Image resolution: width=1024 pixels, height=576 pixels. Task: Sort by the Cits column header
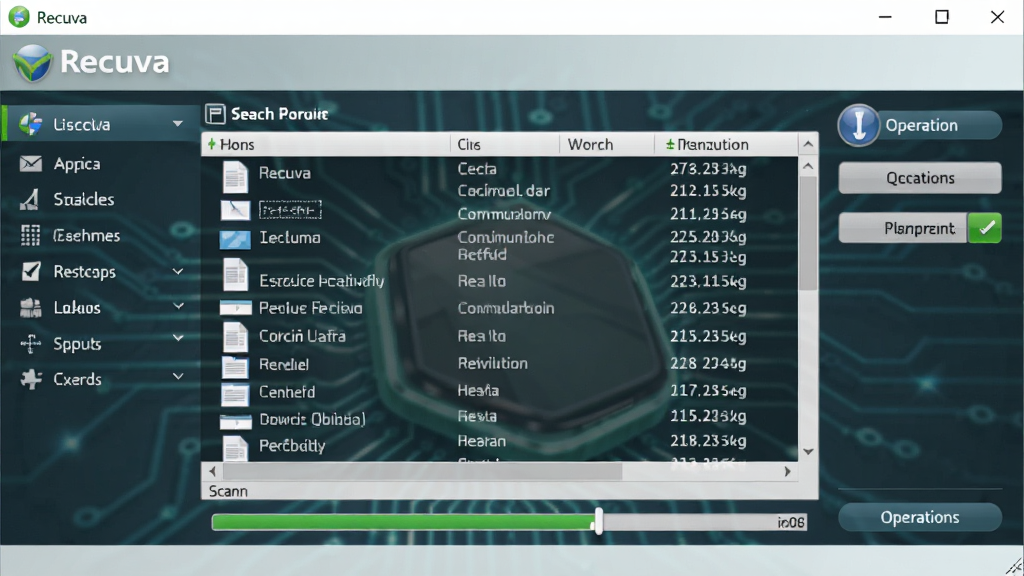click(x=504, y=144)
